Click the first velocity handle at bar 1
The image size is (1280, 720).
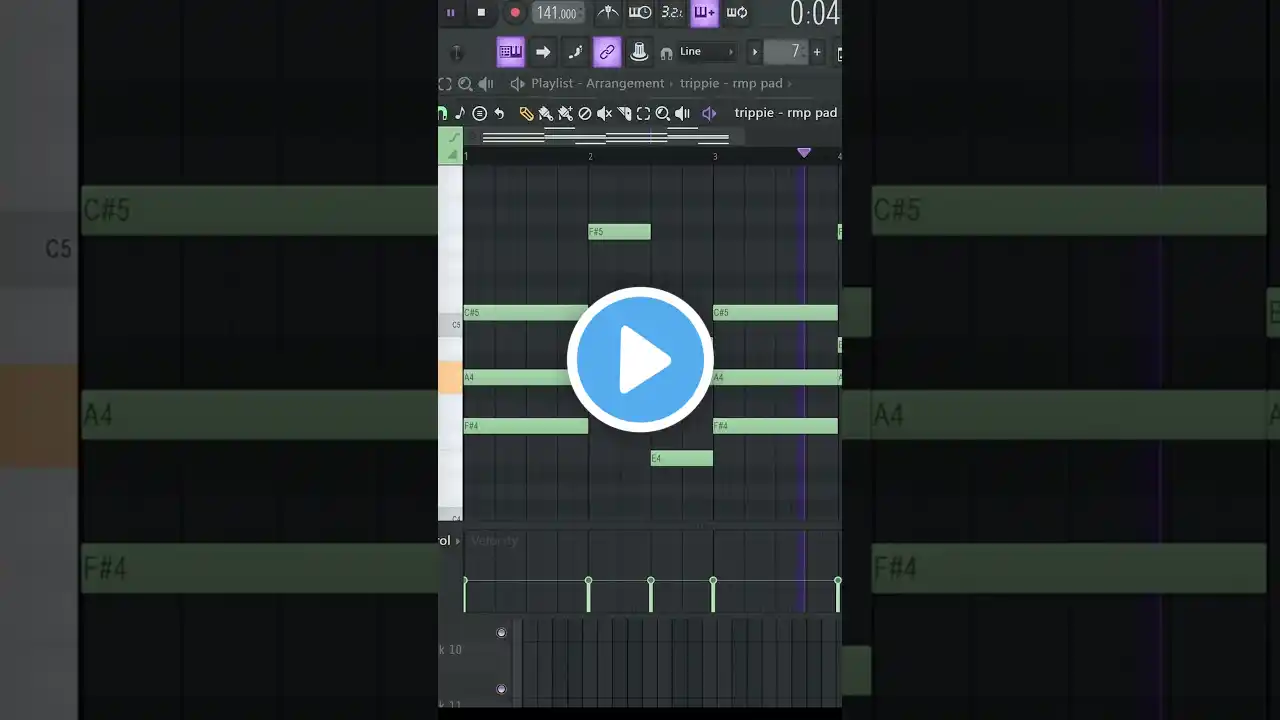[x=465, y=581]
